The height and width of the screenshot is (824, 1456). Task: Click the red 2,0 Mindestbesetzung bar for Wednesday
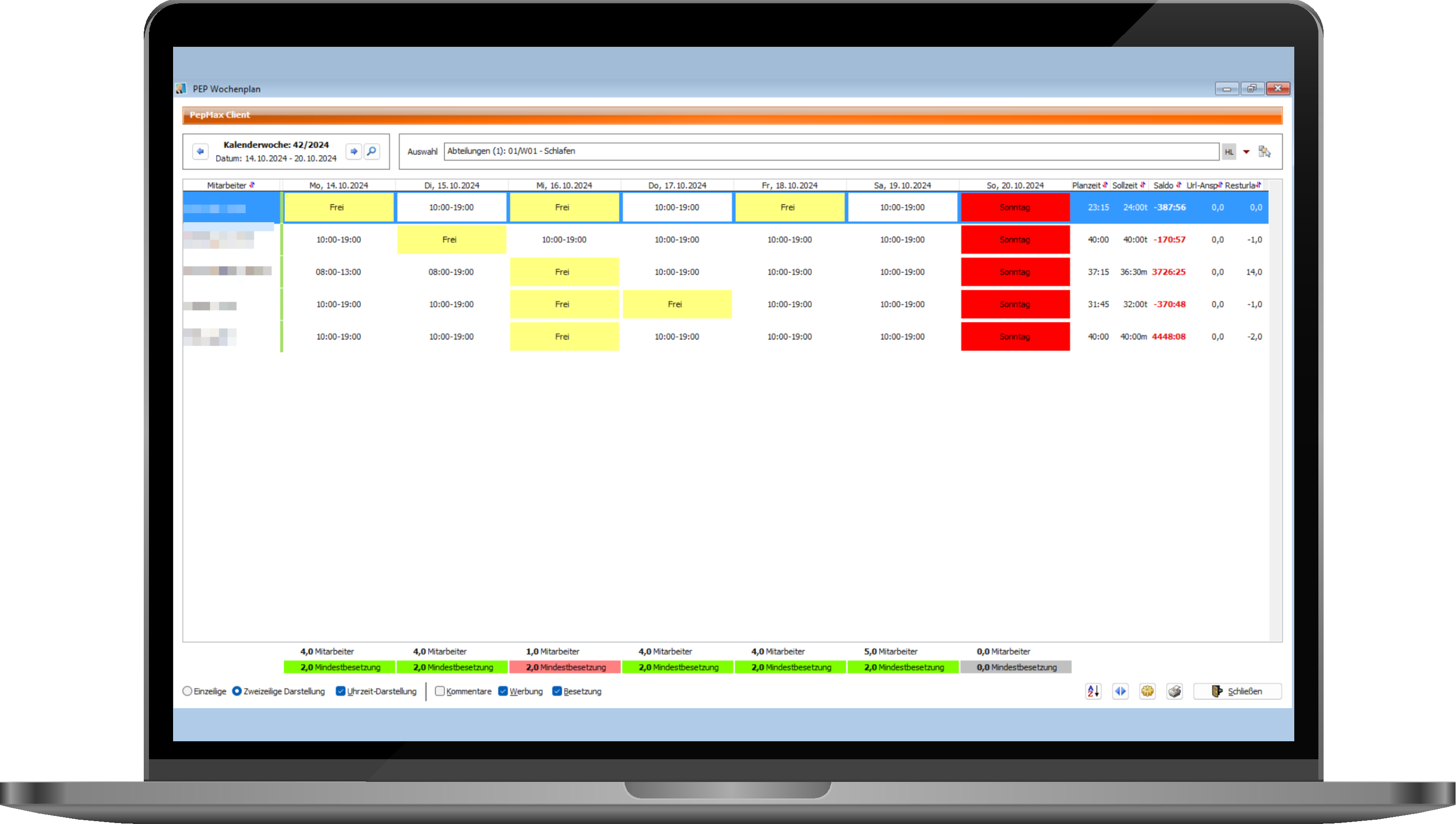pos(565,667)
